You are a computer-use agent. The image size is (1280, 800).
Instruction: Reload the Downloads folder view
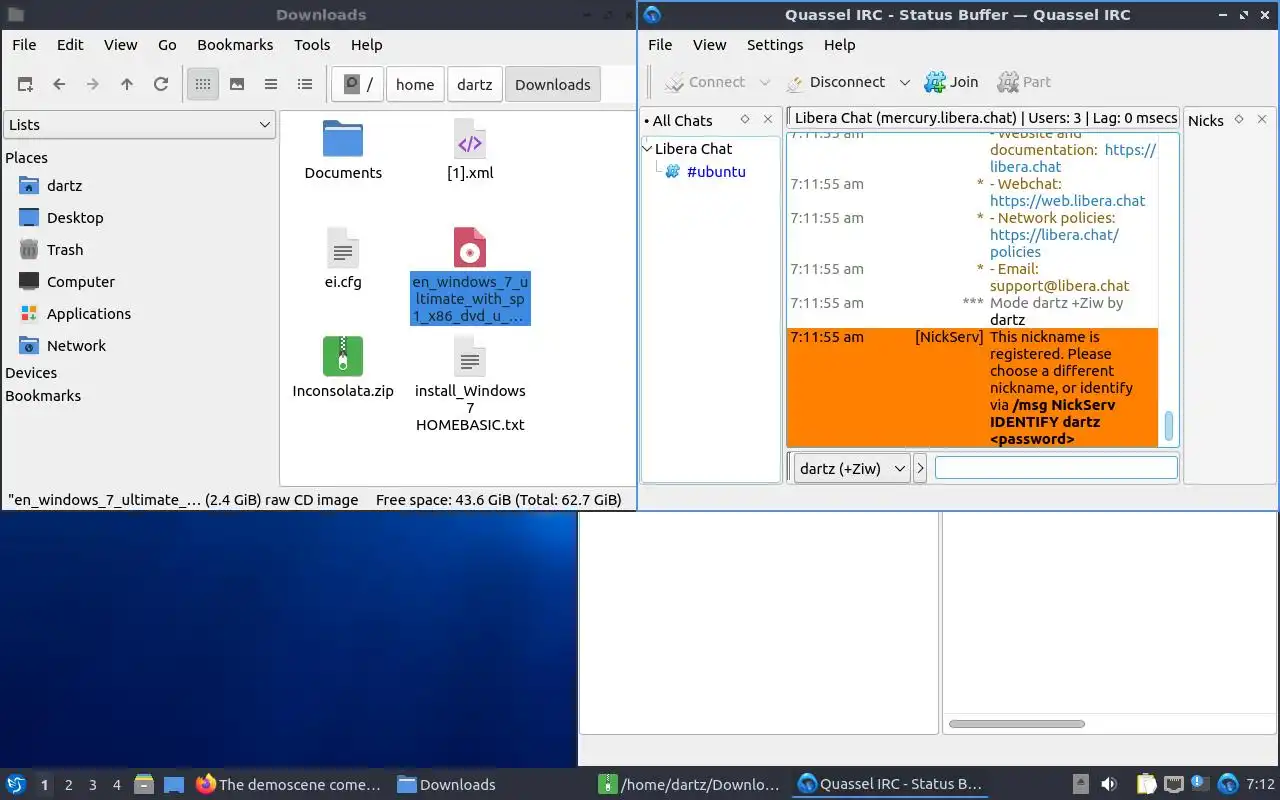point(161,85)
